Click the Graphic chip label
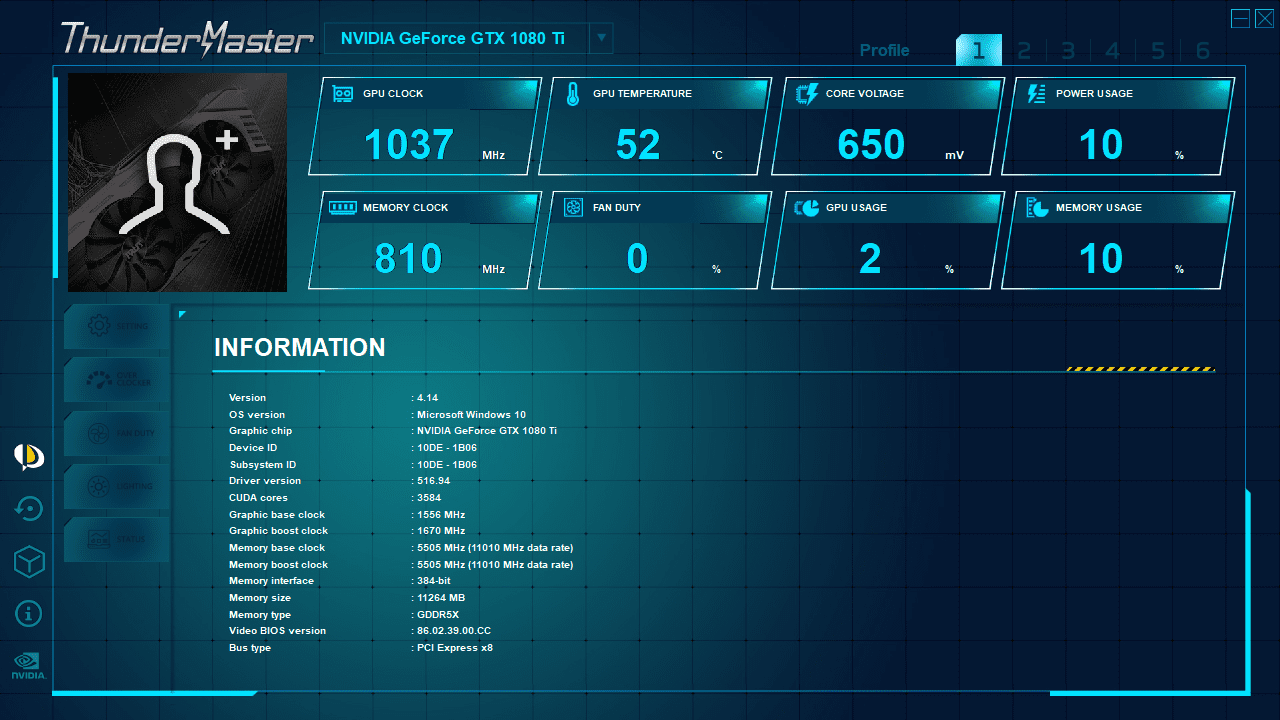The height and width of the screenshot is (720, 1280). [x=261, y=431]
